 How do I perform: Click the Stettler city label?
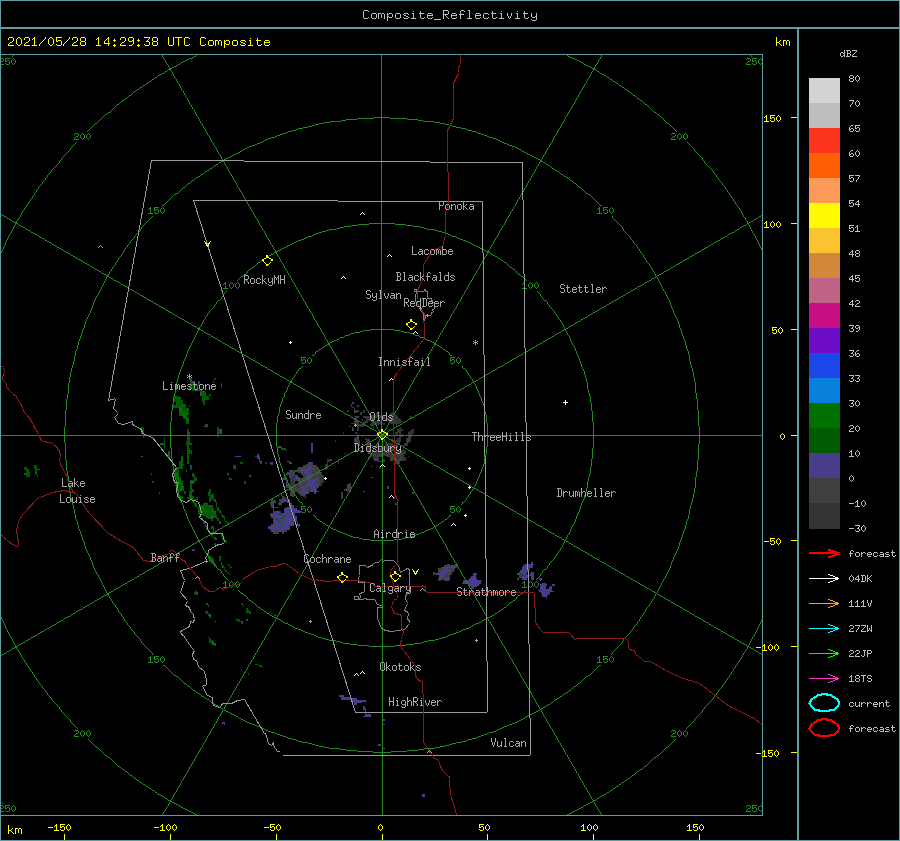[x=583, y=289]
